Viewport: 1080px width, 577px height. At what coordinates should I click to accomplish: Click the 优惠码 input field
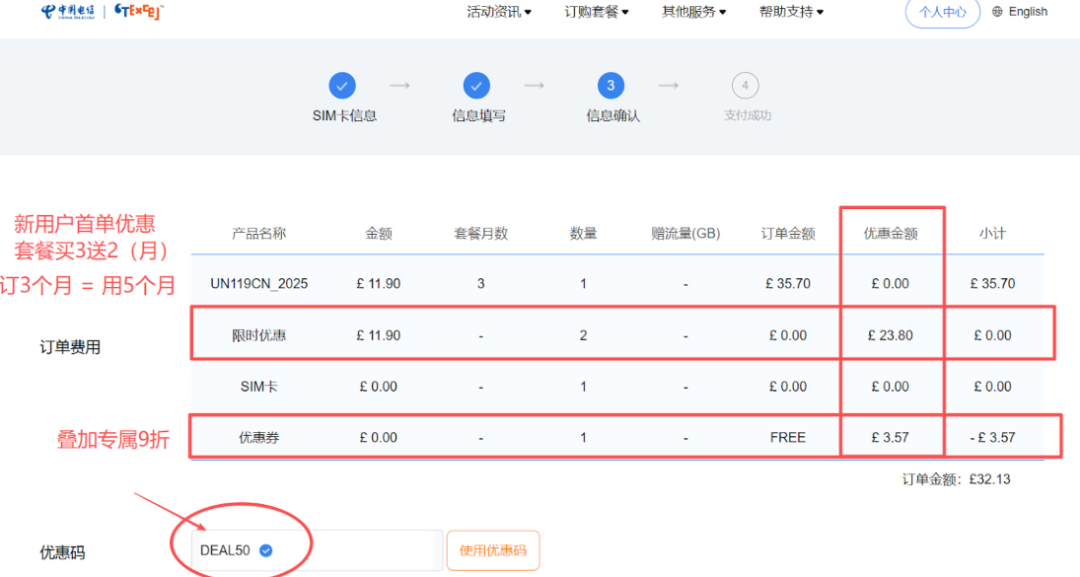pyautogui.click(x=350, y=550)
